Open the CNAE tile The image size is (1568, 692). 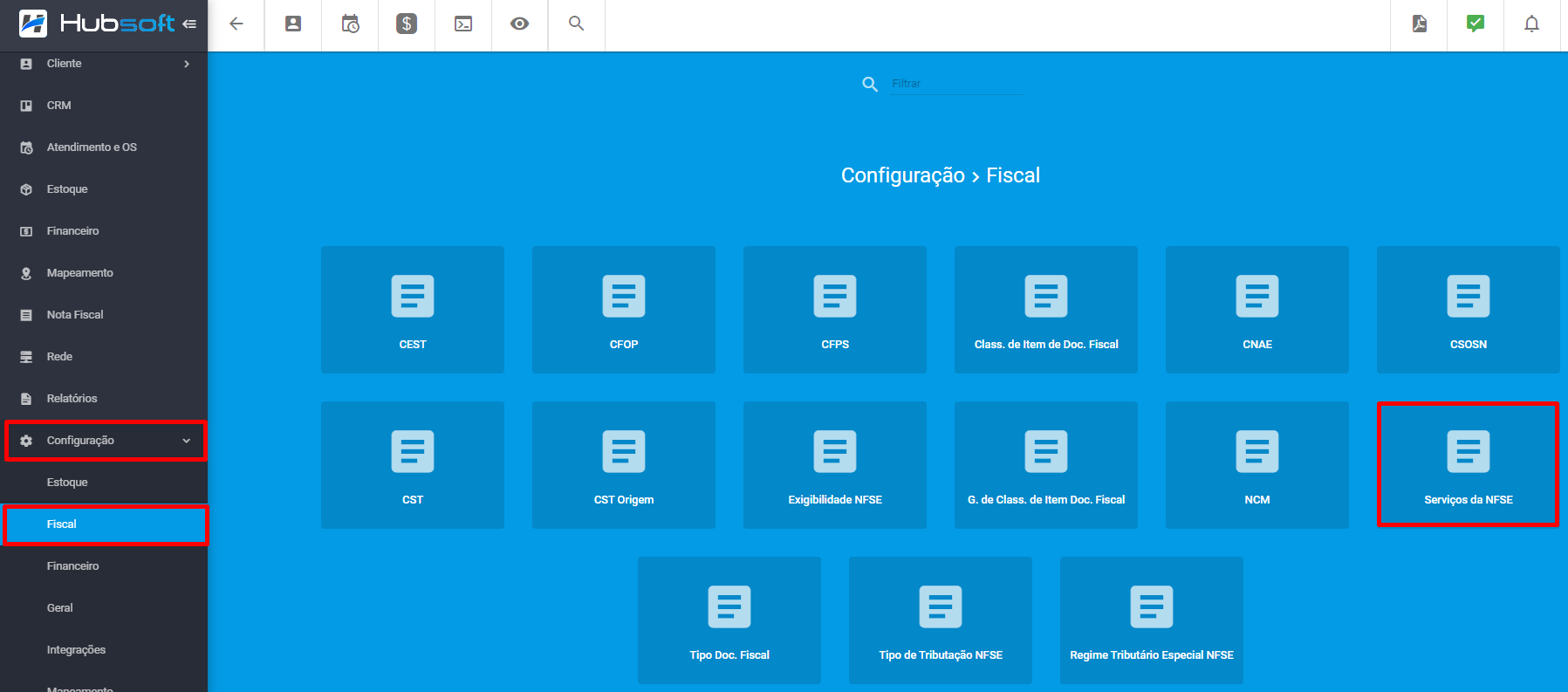click(x=1257, y=310)
